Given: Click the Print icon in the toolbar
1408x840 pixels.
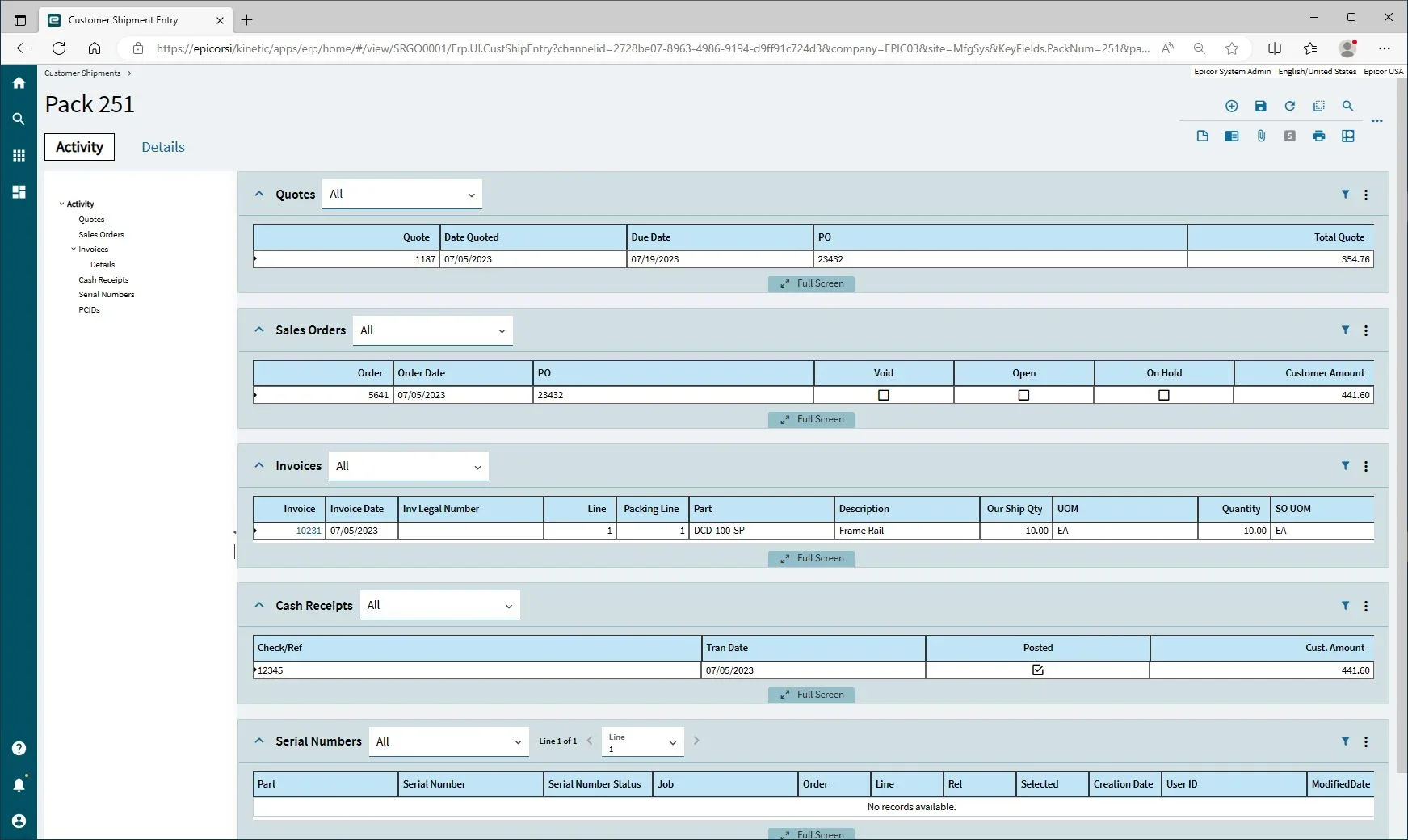Looking at the screenshot, I should pyautogui.click(x=1318, y=136).
